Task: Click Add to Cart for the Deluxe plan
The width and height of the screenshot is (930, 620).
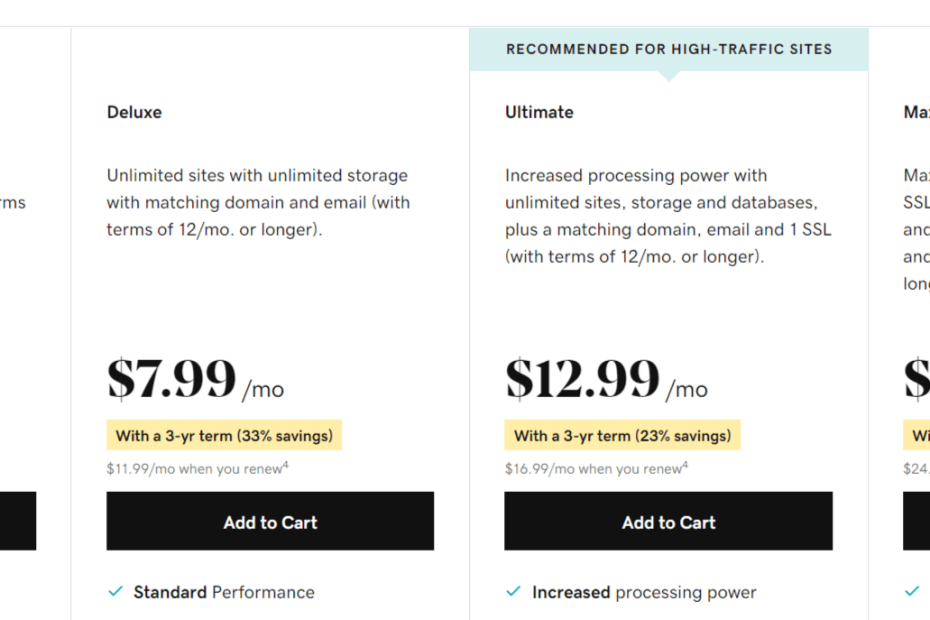Action: (270, 521)
